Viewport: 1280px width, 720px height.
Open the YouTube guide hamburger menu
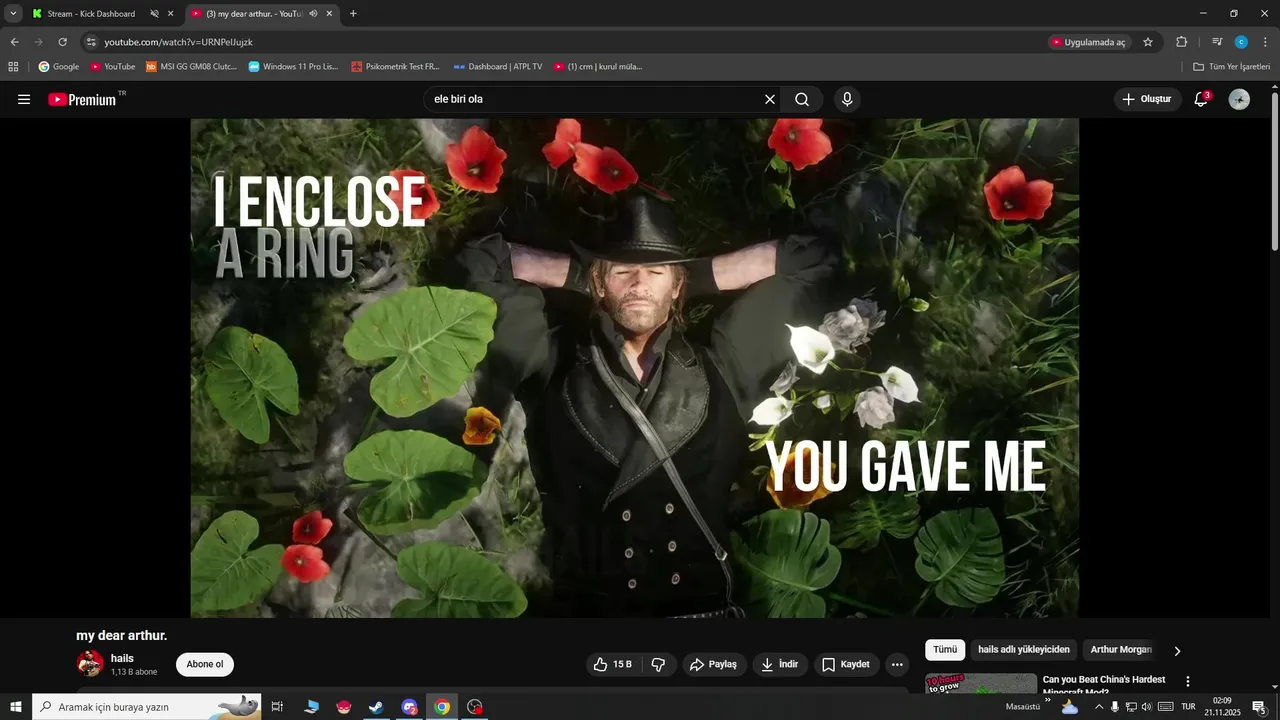point(24,99)
